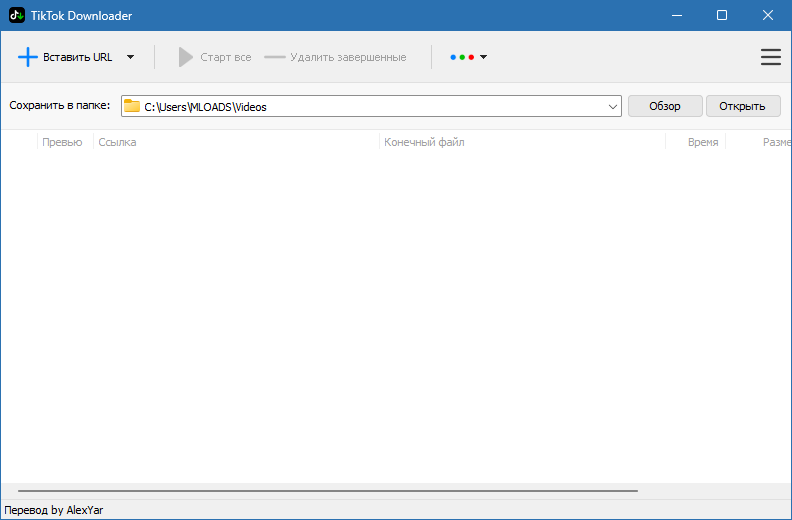Click the yellow folder icon in path field
Image resolution: width=792 pixels, height=520 pixels.
click(x=132, y=106)
